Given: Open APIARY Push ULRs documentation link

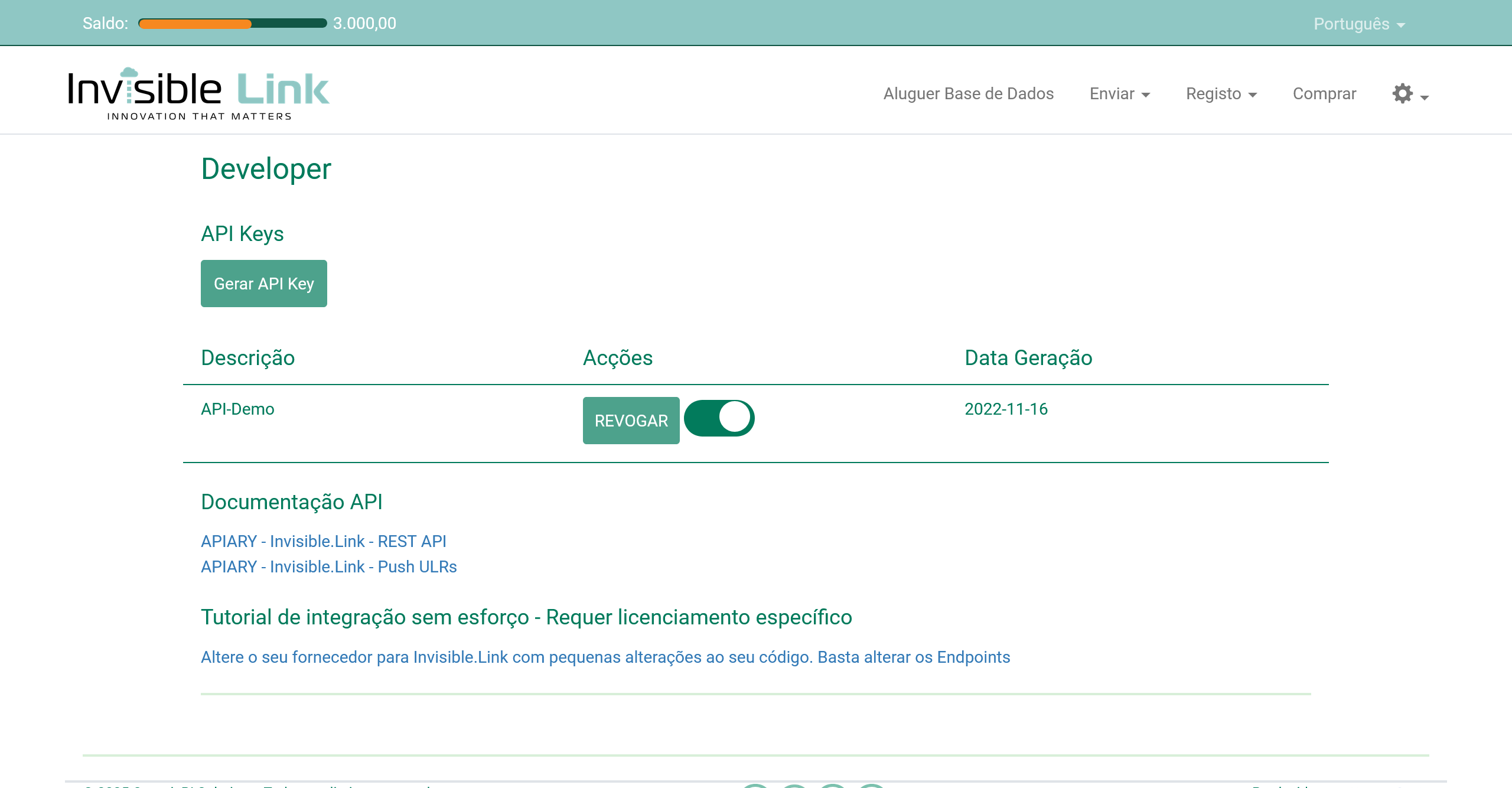Looking at the screenshot, I should coord(328,566).
